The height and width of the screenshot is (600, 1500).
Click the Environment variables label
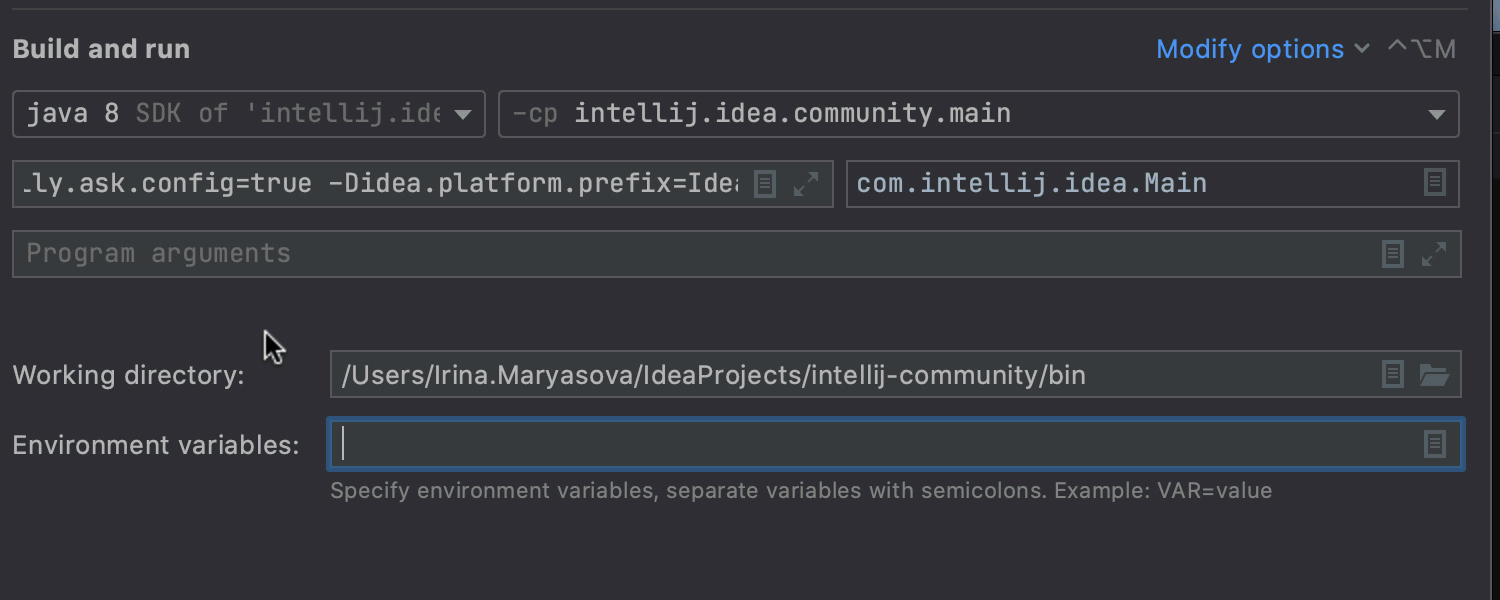tap(156, 445)
